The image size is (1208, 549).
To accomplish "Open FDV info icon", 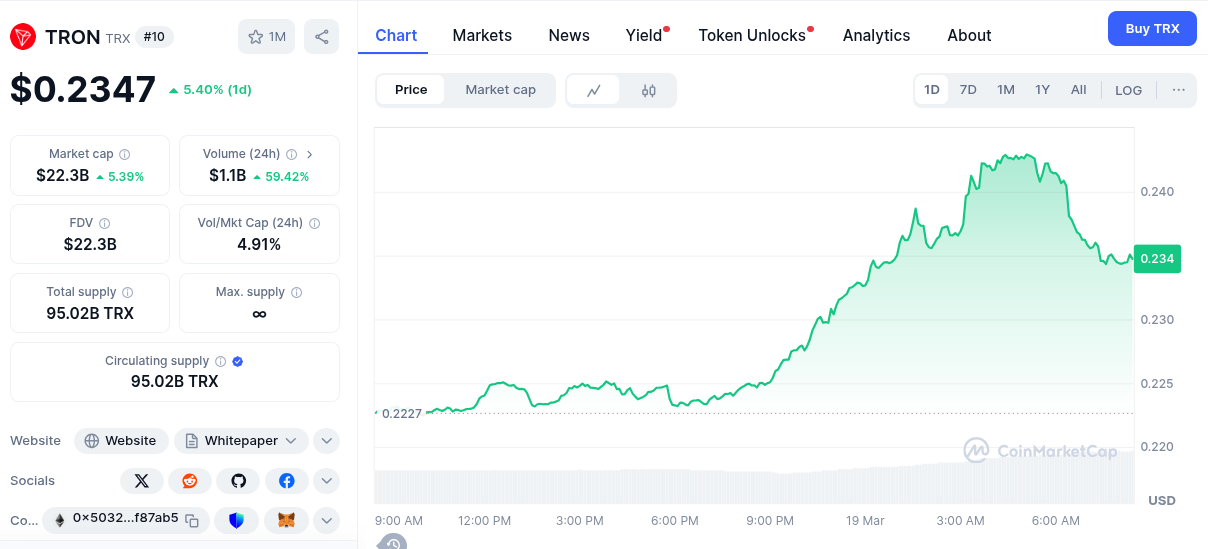I will tap(105, 223).
